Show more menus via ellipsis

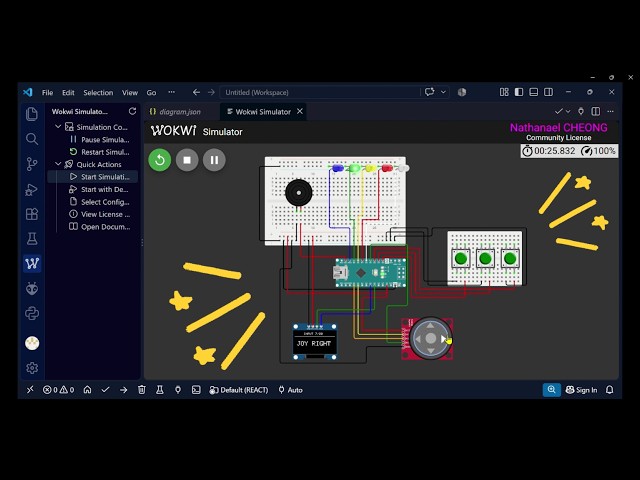[171, 92]
